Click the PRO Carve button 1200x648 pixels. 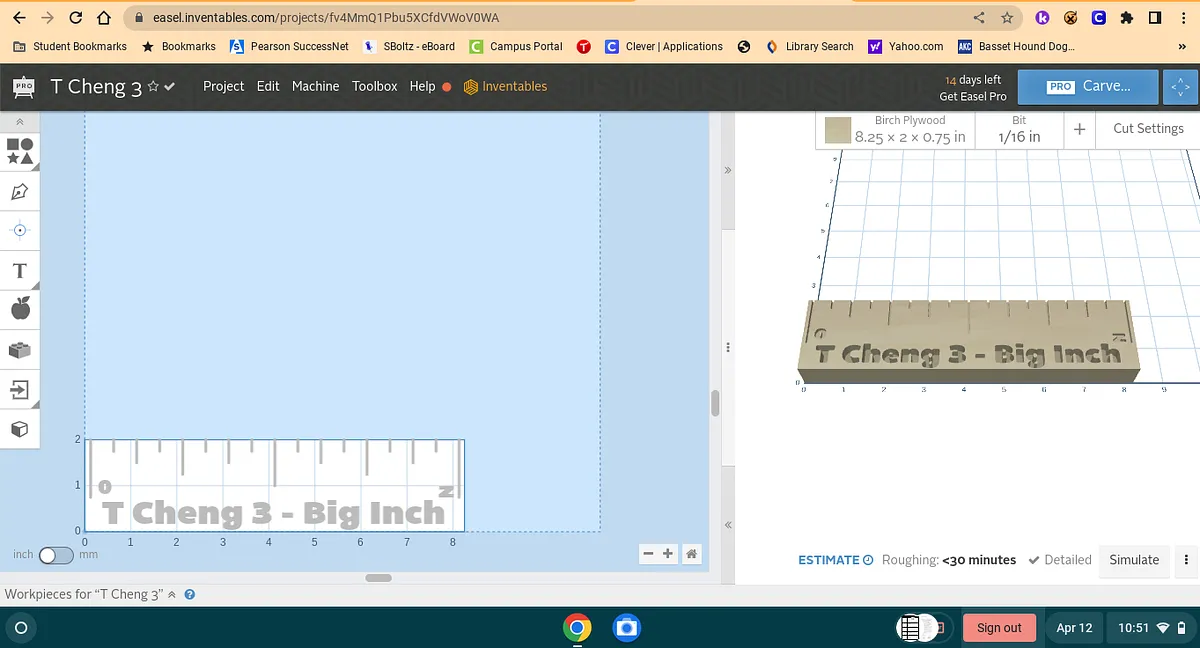click(x=1088, y=86)
